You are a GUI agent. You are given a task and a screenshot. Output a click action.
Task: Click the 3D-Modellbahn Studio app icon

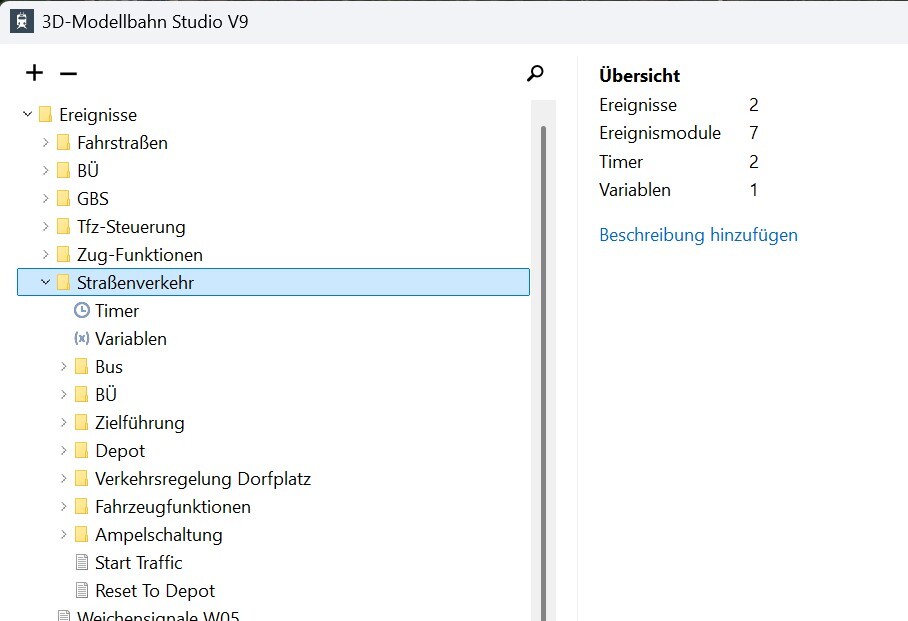pyautogui.click(x=21, y=21)
